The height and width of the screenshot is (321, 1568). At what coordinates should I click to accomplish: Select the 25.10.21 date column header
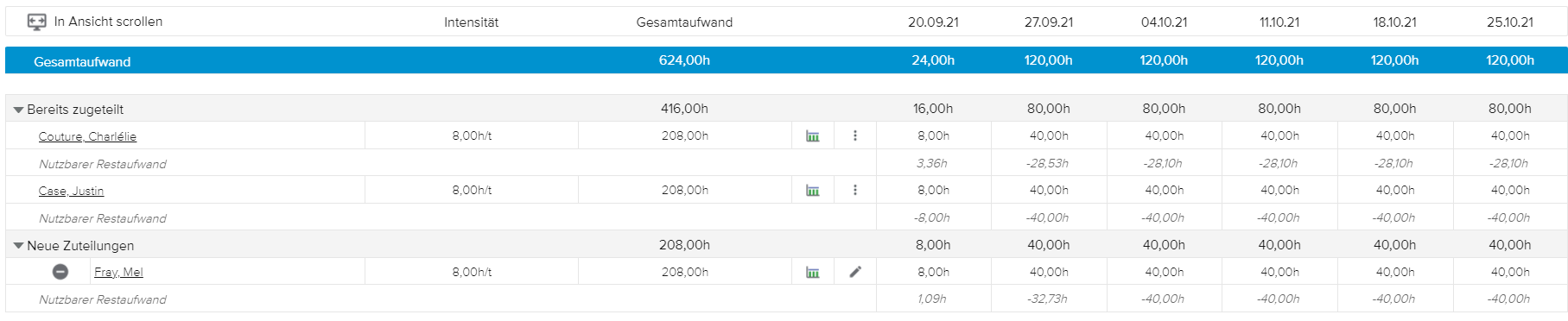(x=1510, y=22)
